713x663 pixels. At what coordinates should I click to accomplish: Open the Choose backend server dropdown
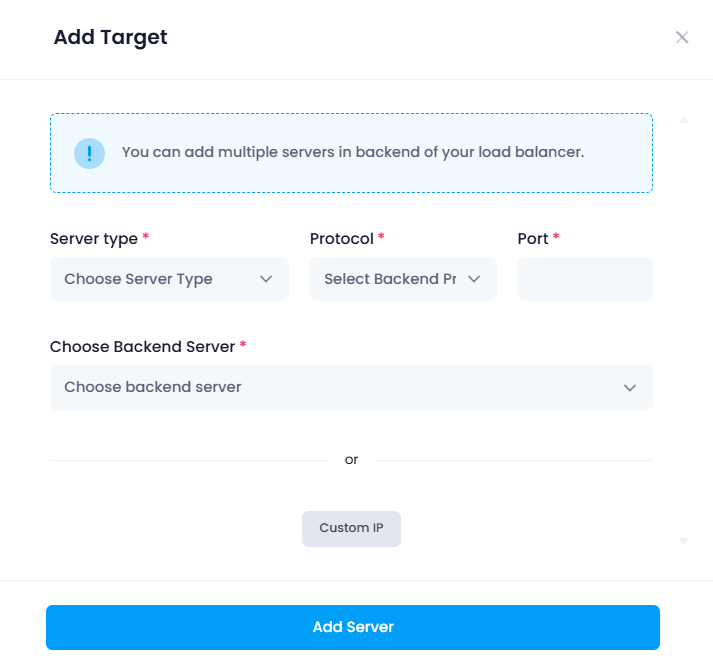tap(351, 387)
